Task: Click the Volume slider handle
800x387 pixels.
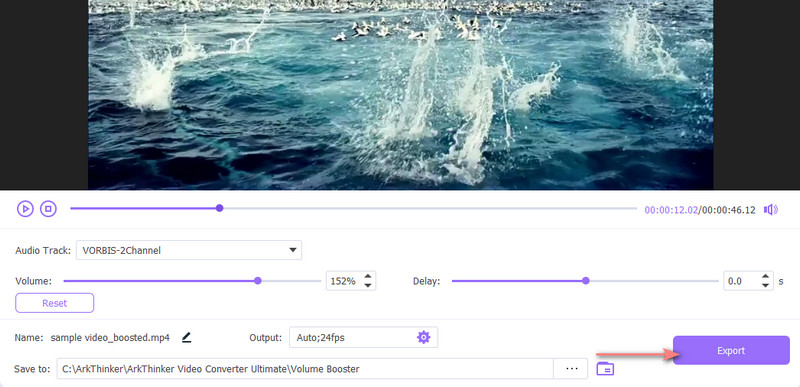Action: (258, 280)
